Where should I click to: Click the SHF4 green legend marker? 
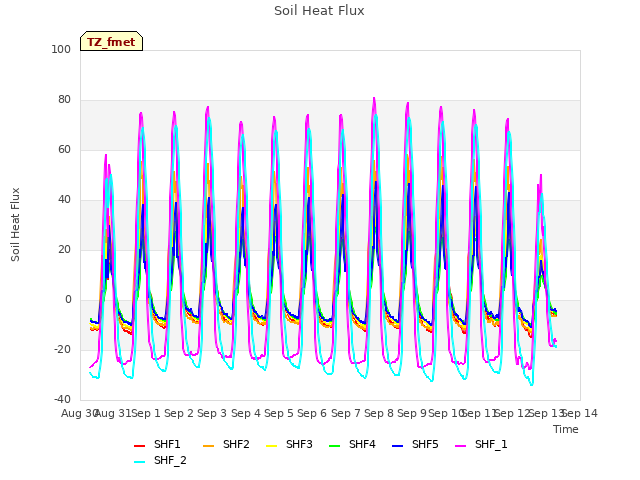click(334, 446)
